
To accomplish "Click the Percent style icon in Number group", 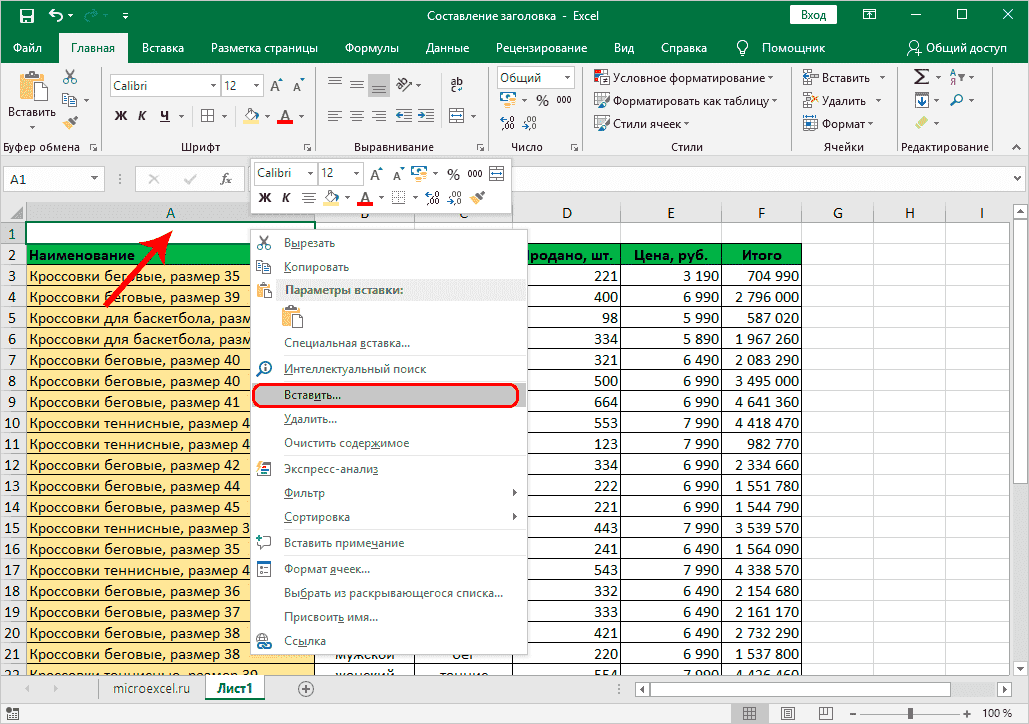I will click(x=541, y=100).
